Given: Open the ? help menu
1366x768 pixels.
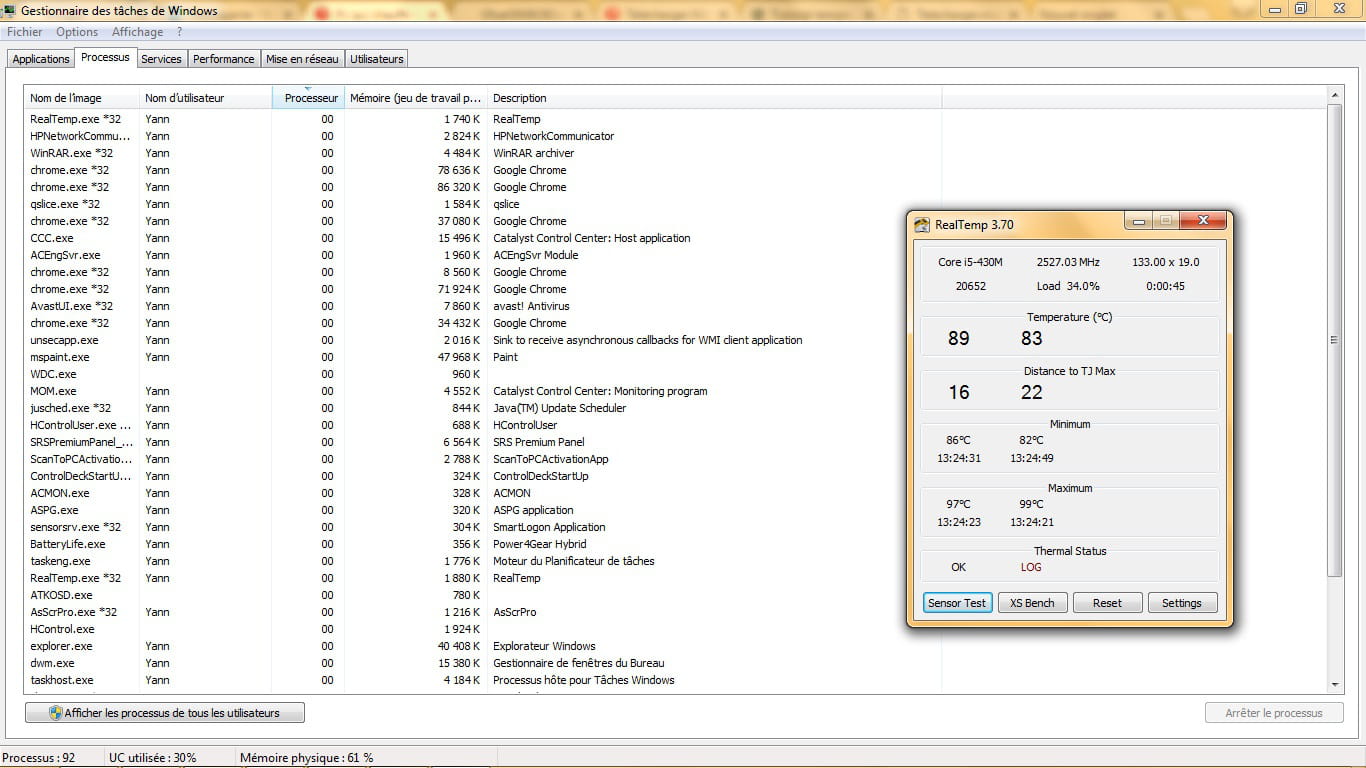Looking at the screenshot, I should point(180,32).
